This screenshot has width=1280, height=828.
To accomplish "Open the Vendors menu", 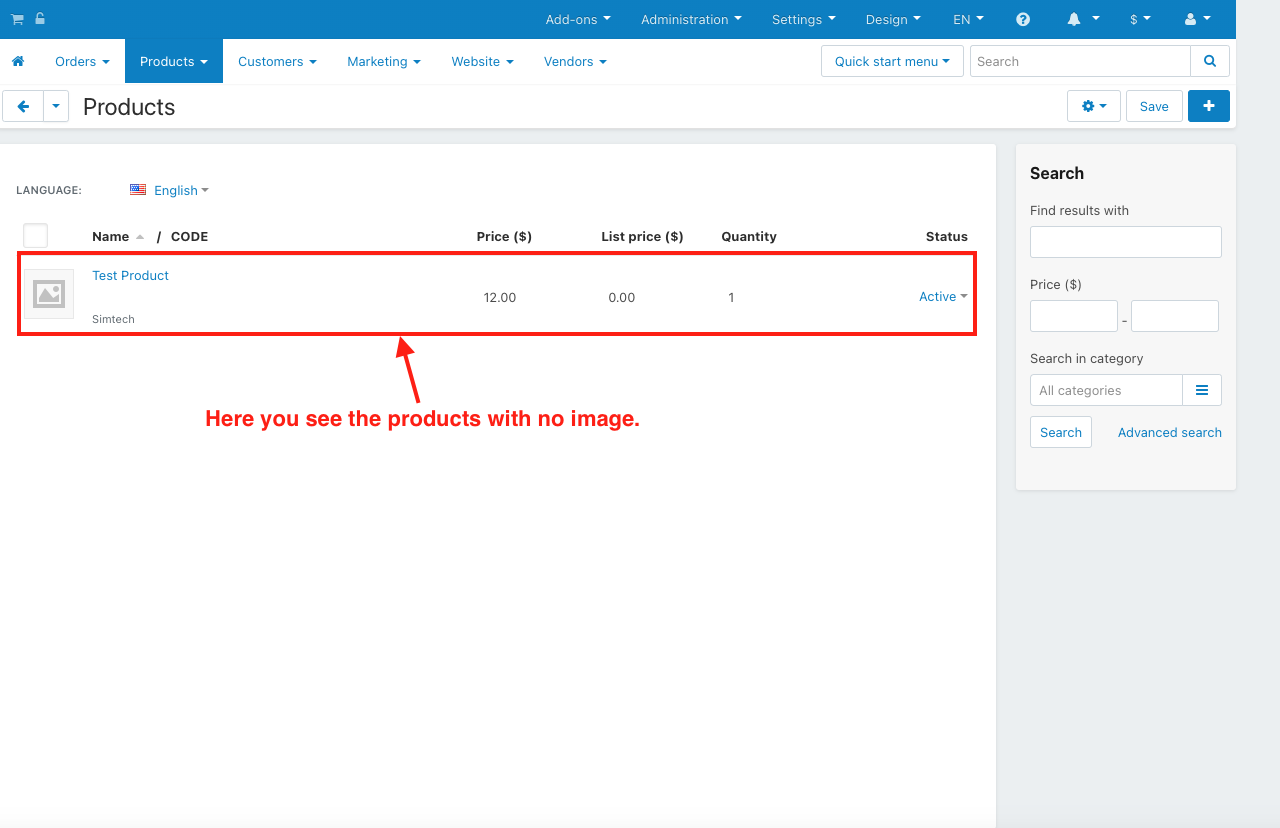I will 575,61.
